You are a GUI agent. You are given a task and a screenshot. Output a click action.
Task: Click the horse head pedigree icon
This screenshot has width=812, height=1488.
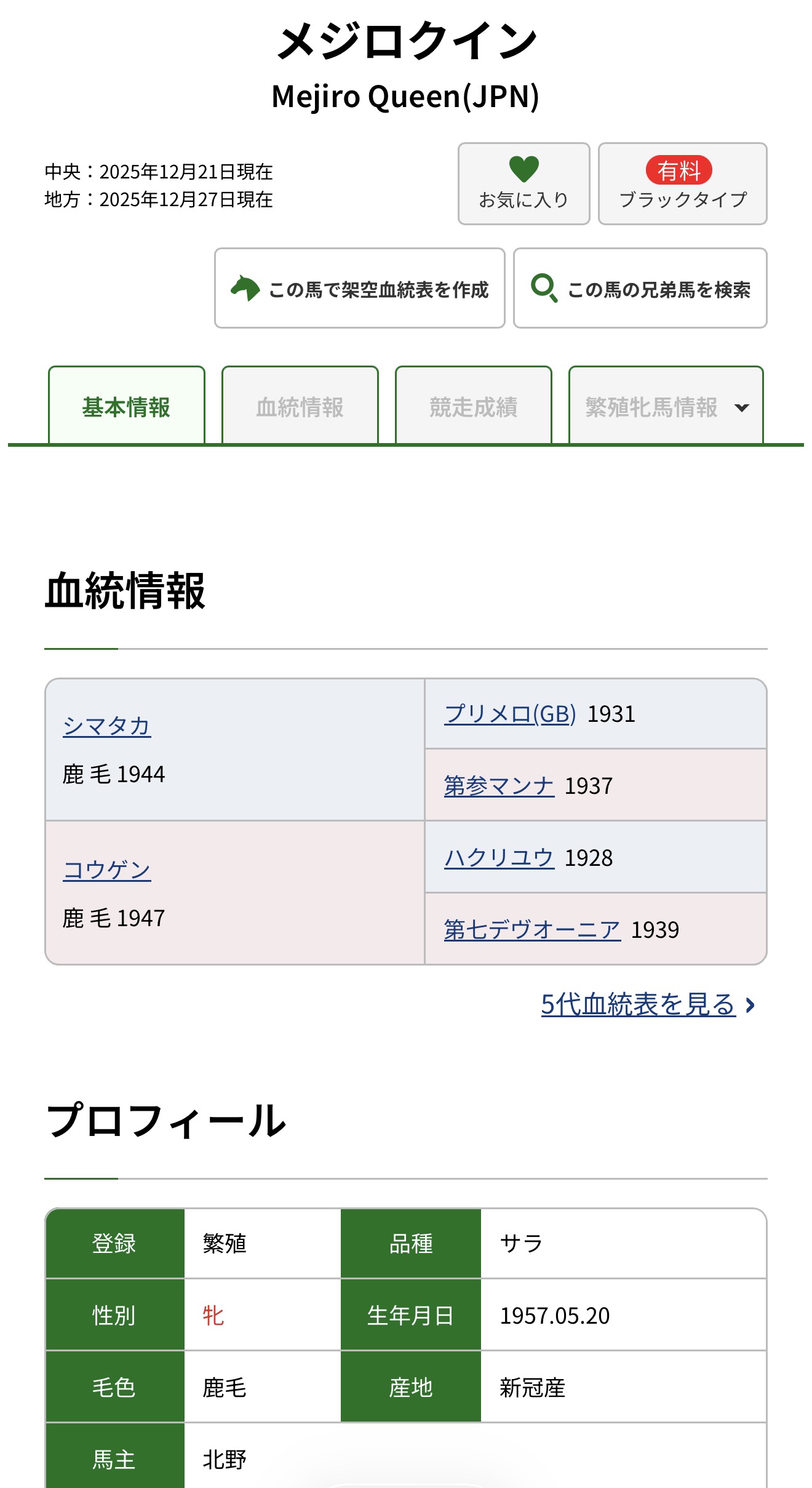coord(245,288)
